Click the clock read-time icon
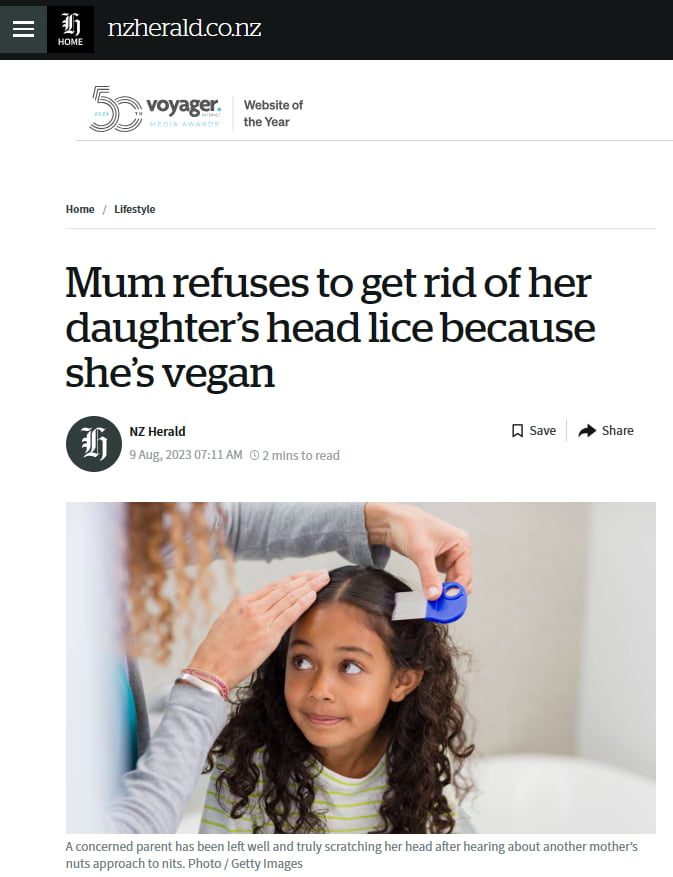The width and height of the screenshot is (673, 877). [255, 455]
